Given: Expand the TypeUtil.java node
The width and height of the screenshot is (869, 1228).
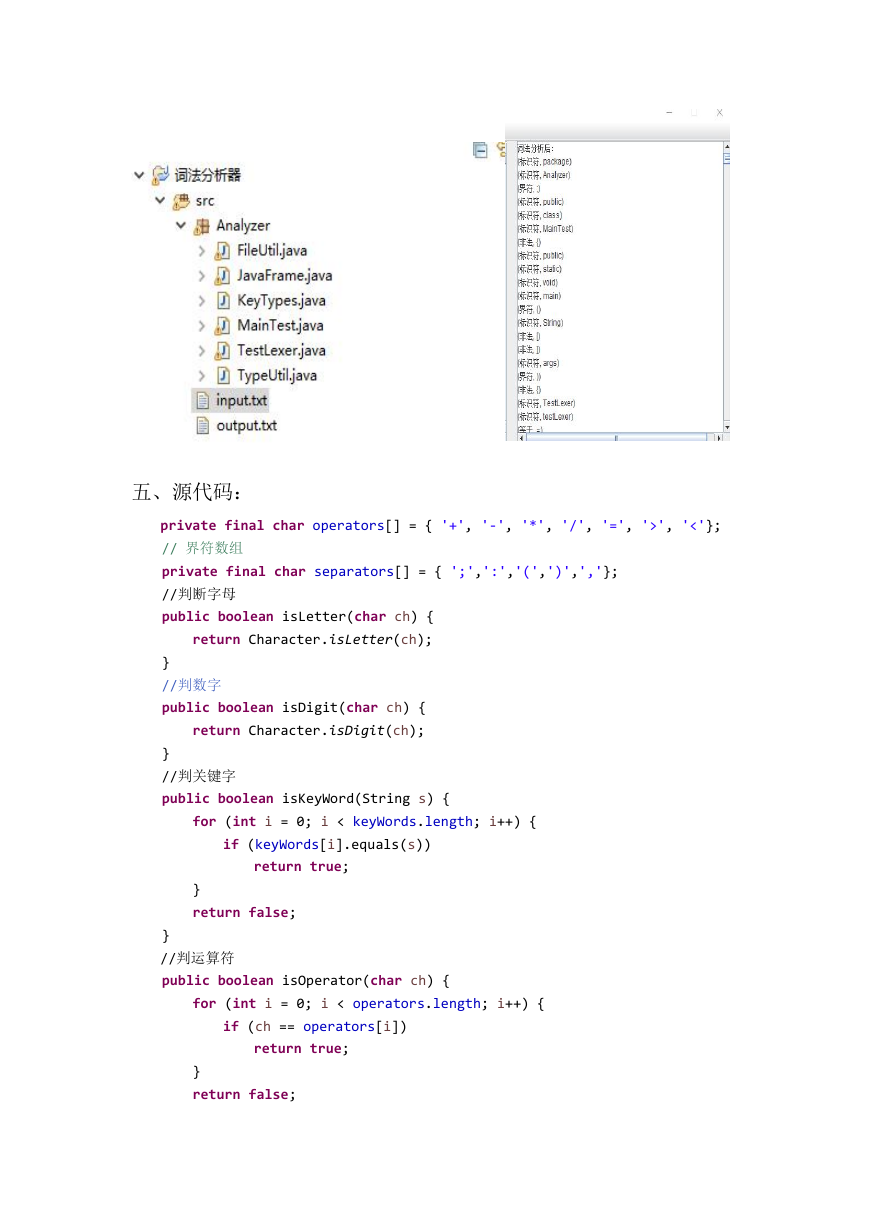Looking at the screenshot, I should tap(201, 376).
